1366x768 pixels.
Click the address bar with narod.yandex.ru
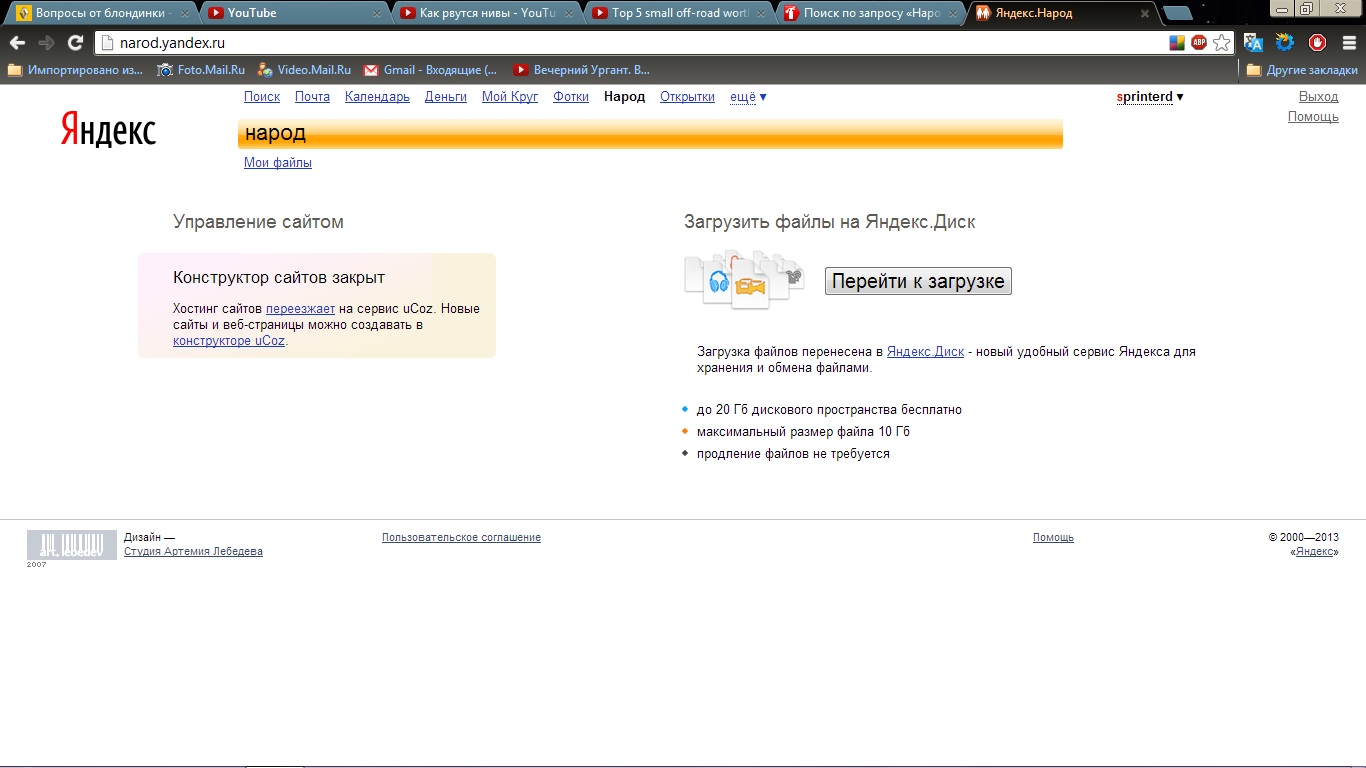pyautogui.click(x=630, y=43)
